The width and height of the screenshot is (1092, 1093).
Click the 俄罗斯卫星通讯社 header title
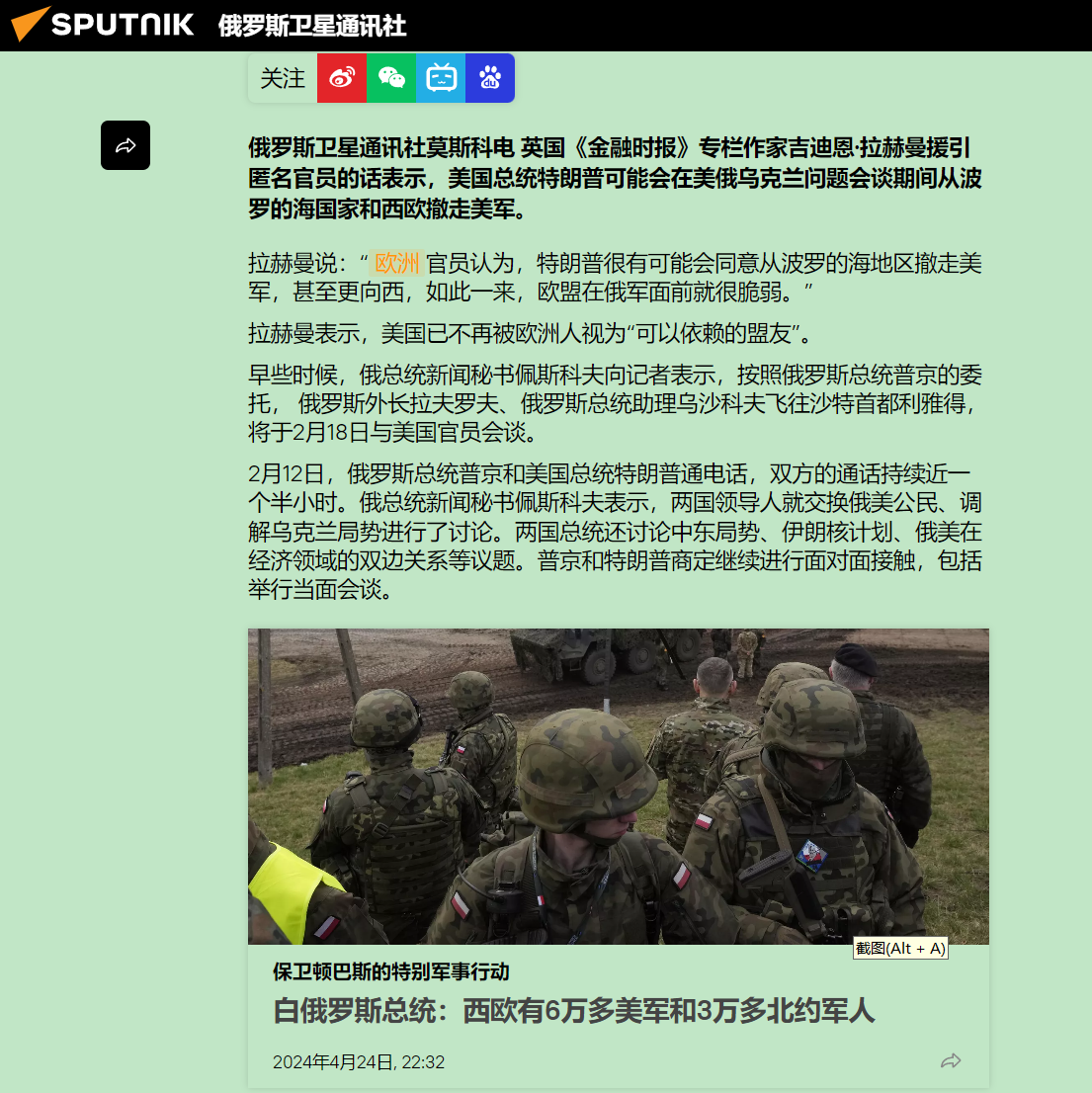pyautogui.click(x=312, y=26)
